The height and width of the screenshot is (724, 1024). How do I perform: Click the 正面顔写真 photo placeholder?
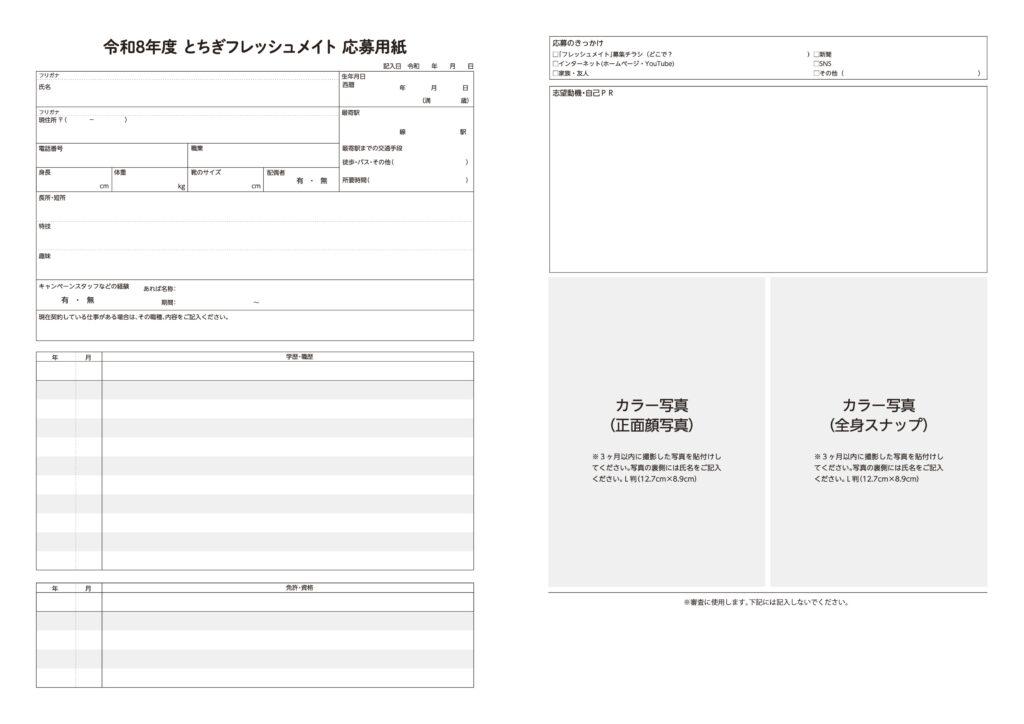(x=655, y=431)
